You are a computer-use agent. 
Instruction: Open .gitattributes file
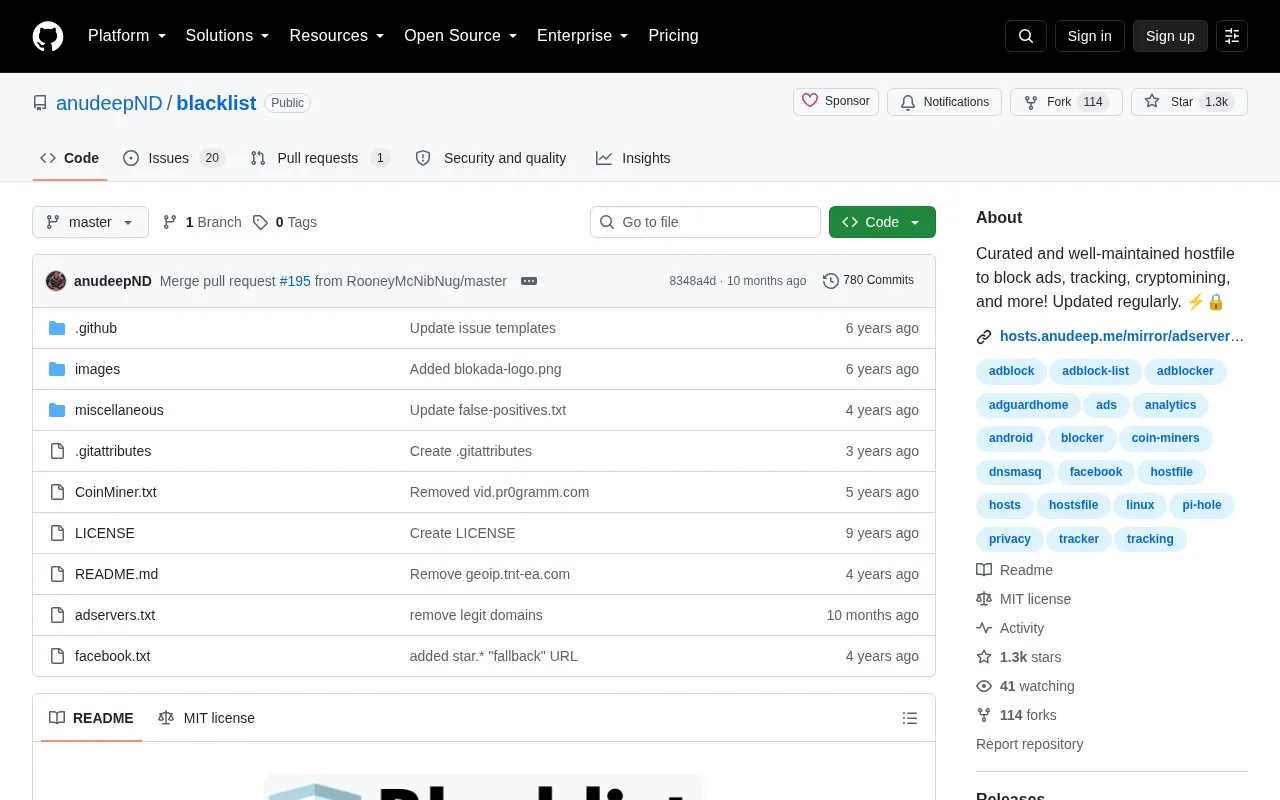113,451
